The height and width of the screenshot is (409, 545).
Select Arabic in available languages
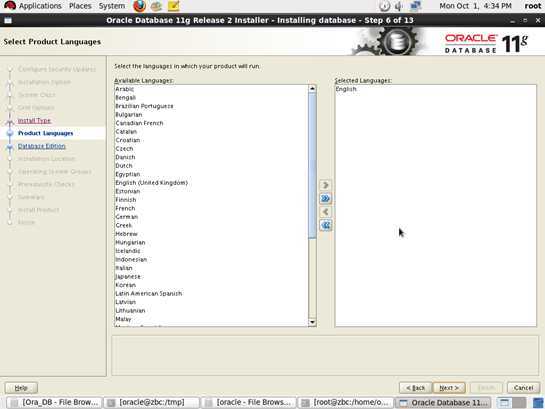[x=124, y=89]
